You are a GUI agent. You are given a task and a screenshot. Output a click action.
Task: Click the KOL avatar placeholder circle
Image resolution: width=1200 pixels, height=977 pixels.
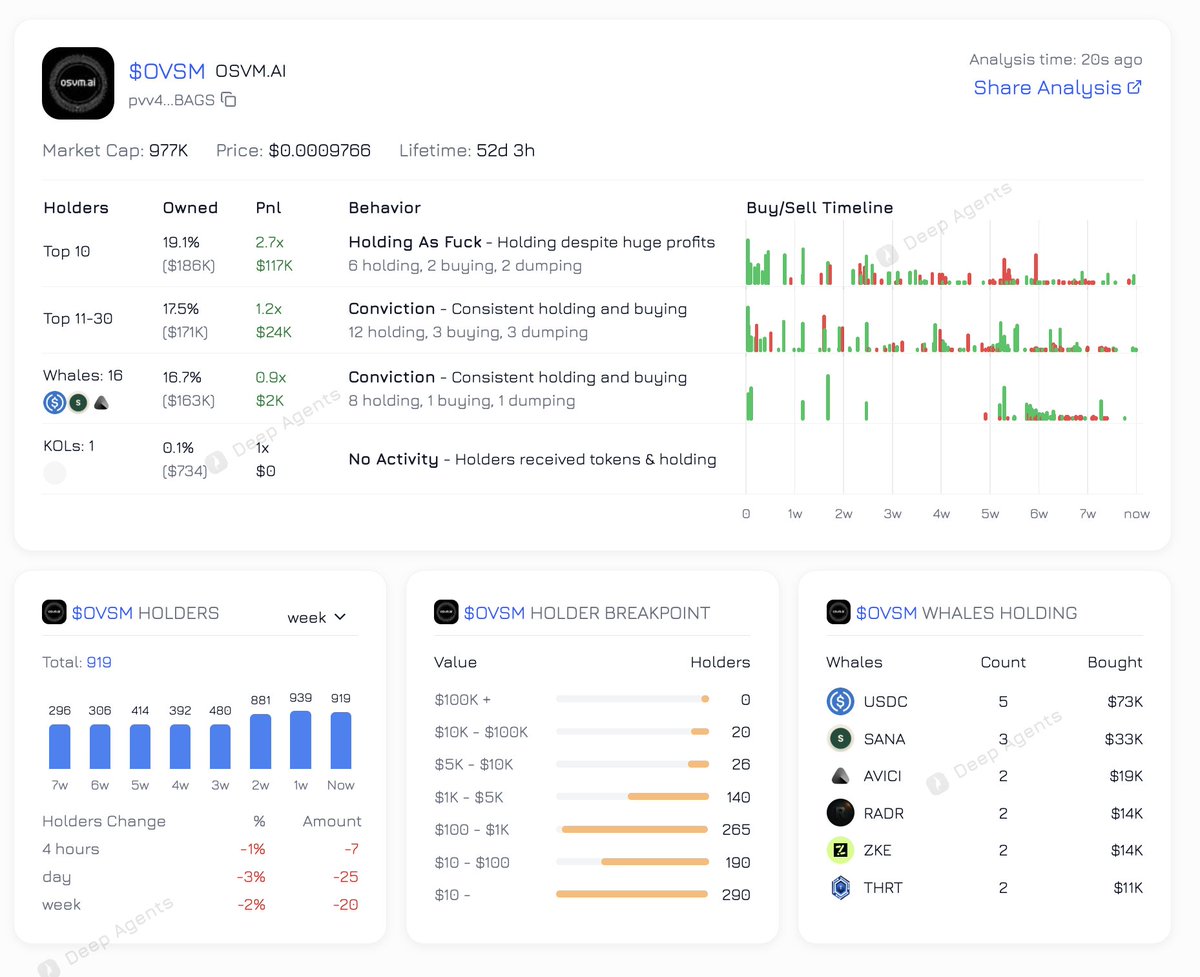[55, 473]
